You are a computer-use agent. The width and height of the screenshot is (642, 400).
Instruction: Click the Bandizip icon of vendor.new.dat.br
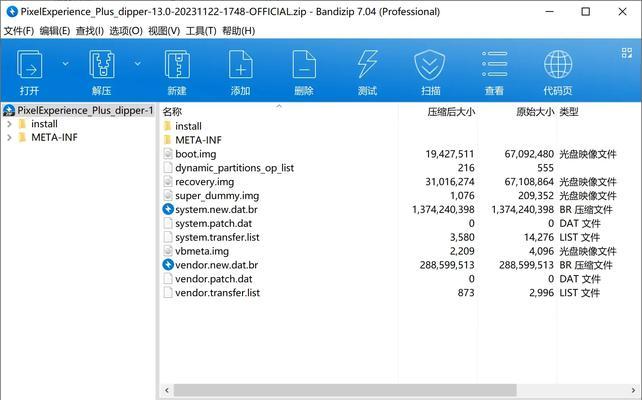pyautogui.click(x=168, y=265)
